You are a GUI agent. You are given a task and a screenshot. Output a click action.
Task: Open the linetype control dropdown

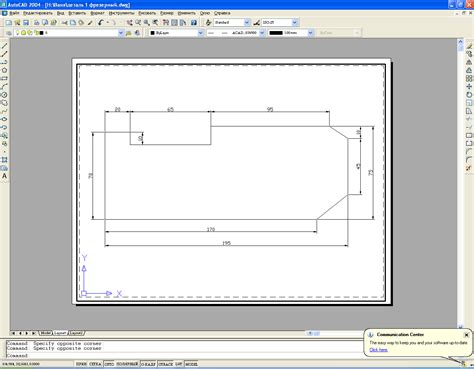point(262,33)
